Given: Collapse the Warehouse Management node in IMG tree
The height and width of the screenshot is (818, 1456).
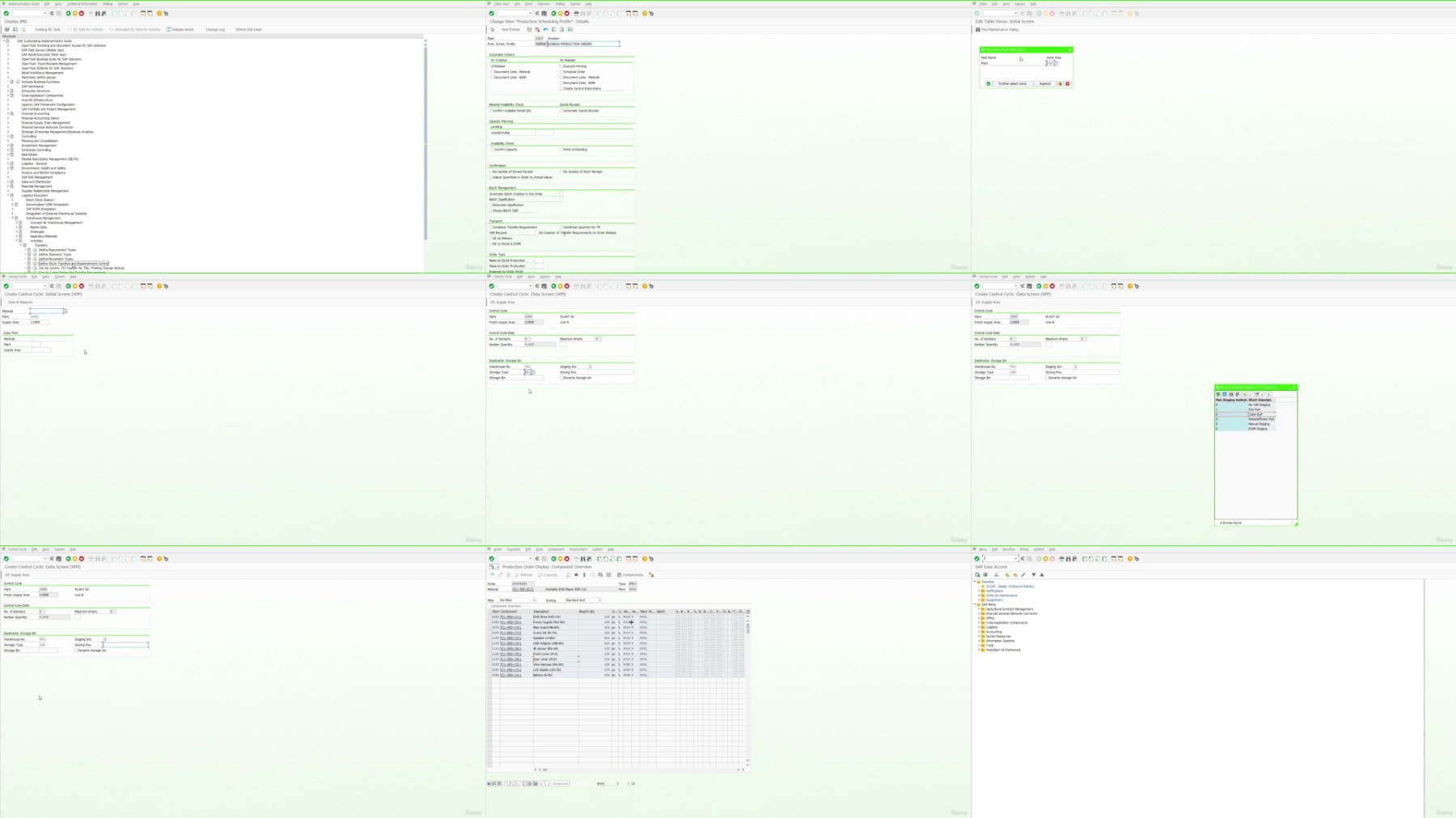Looking at the screenshot, I should pos(12,218).
